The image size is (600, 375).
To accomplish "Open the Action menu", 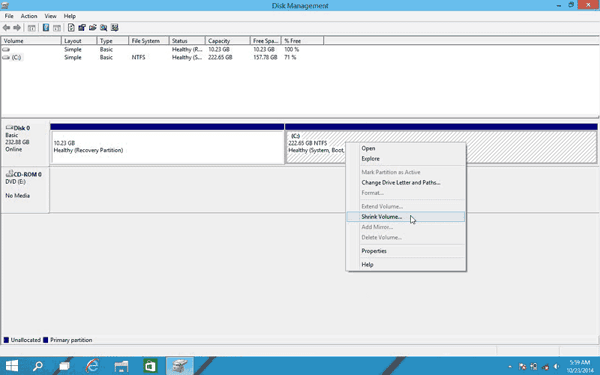I will click(x=29, y=16).
